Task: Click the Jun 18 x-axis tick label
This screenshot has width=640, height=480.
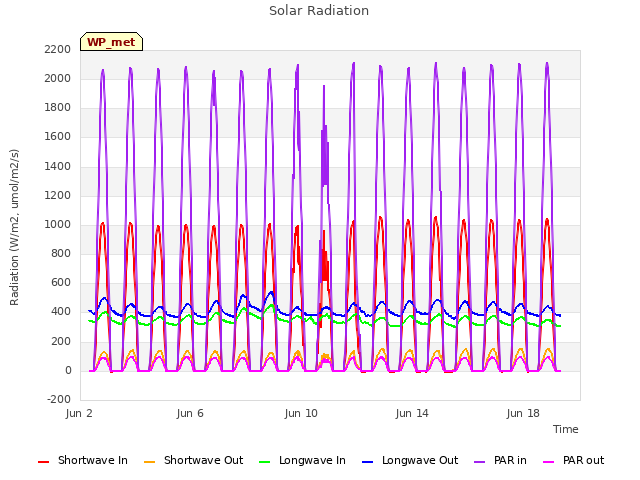Action: [x=523, y=413]
